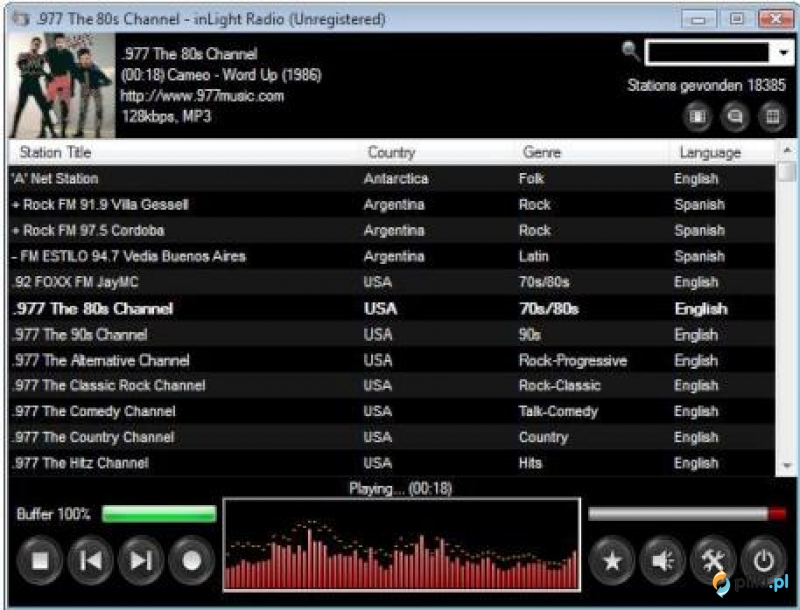Click the grid view round button

pyautogui.click(x=772, y=117)
